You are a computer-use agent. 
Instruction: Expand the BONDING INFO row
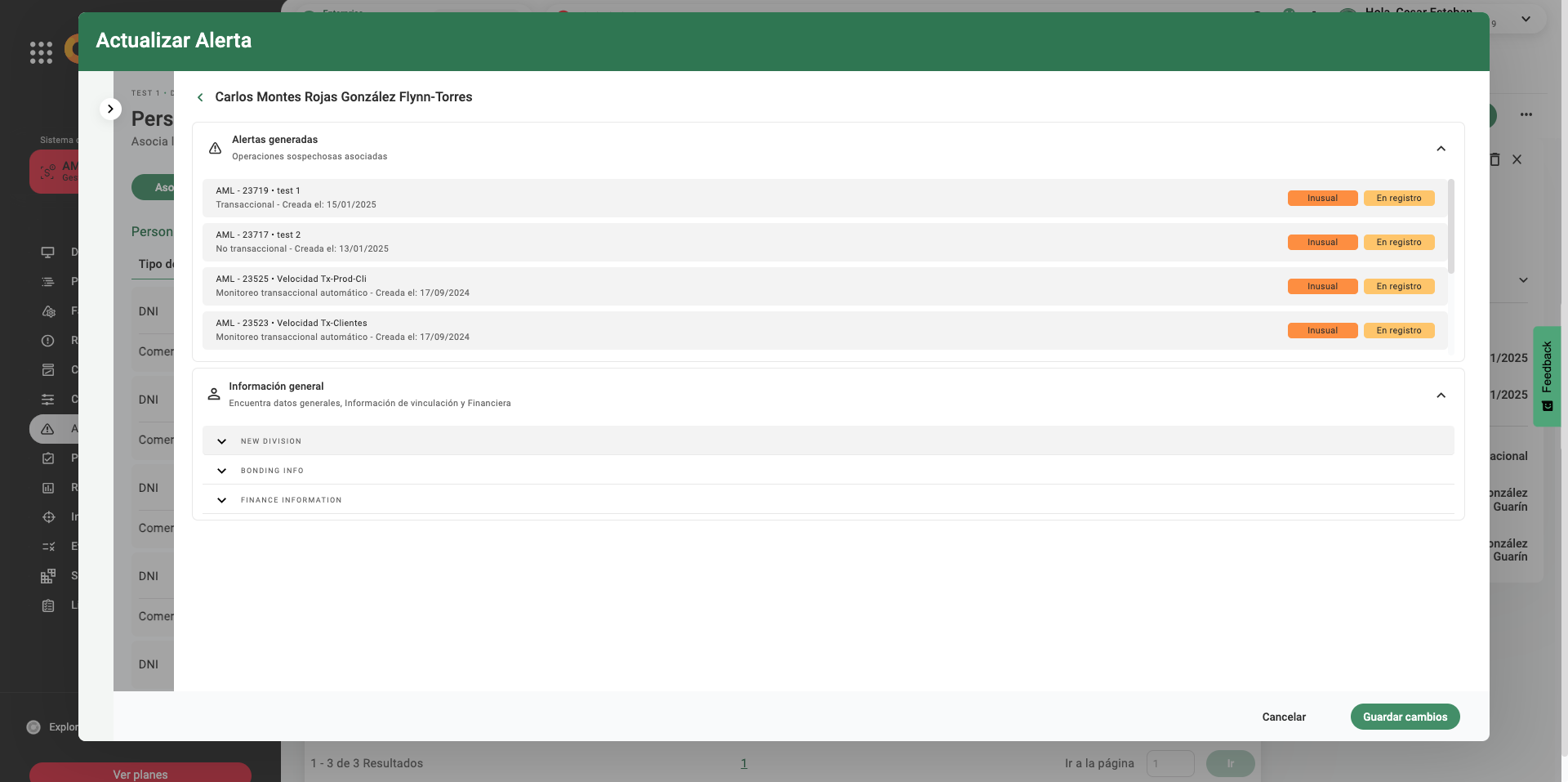[x=221, y=471]
